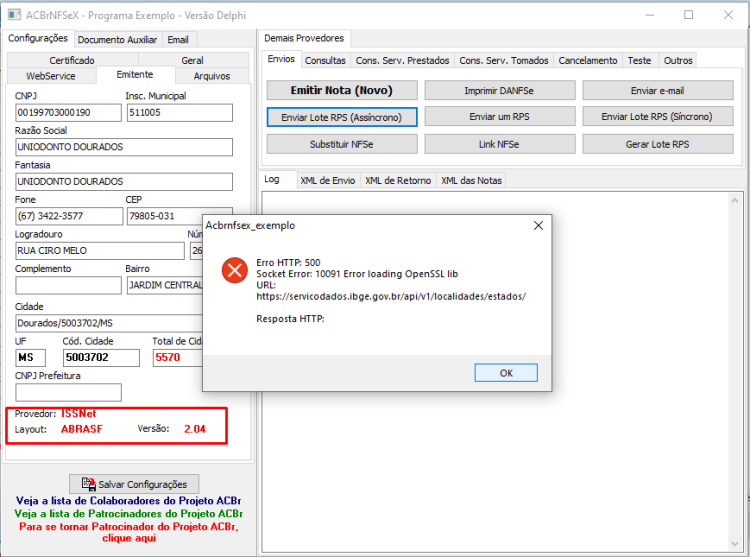Switch to the Documento Auxiliar tab
Screen dimensions: 750x557
pyautogui.click(x=117, y=40)
